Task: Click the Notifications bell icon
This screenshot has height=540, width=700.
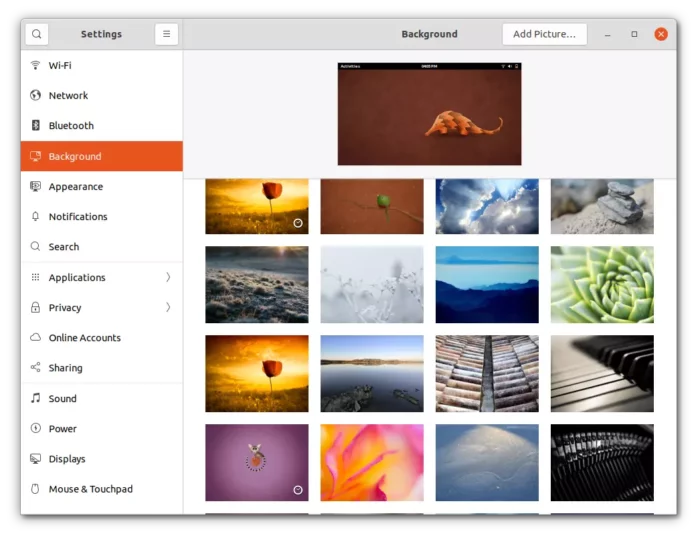Action: click(35, 216)
